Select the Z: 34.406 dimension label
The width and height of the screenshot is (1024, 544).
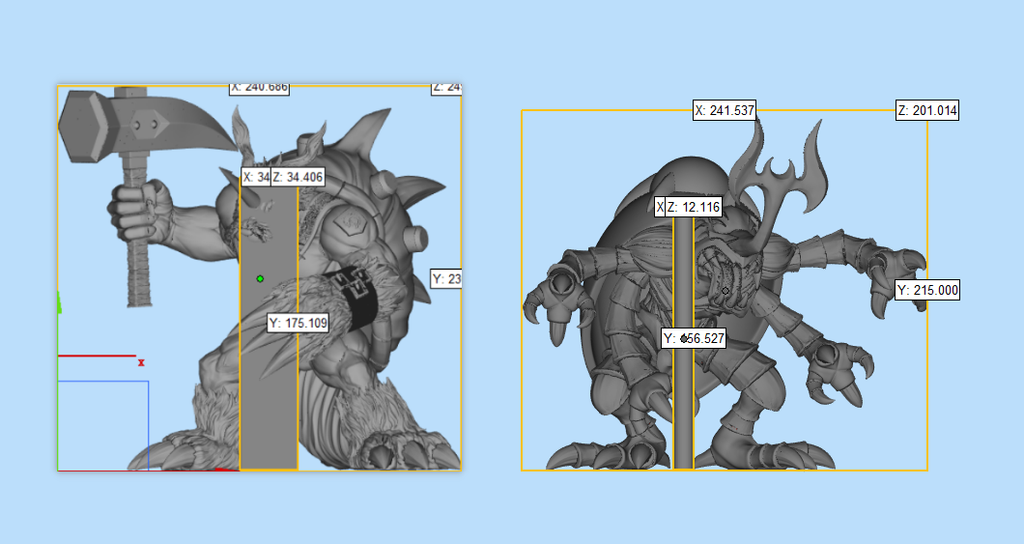[297, 177]
